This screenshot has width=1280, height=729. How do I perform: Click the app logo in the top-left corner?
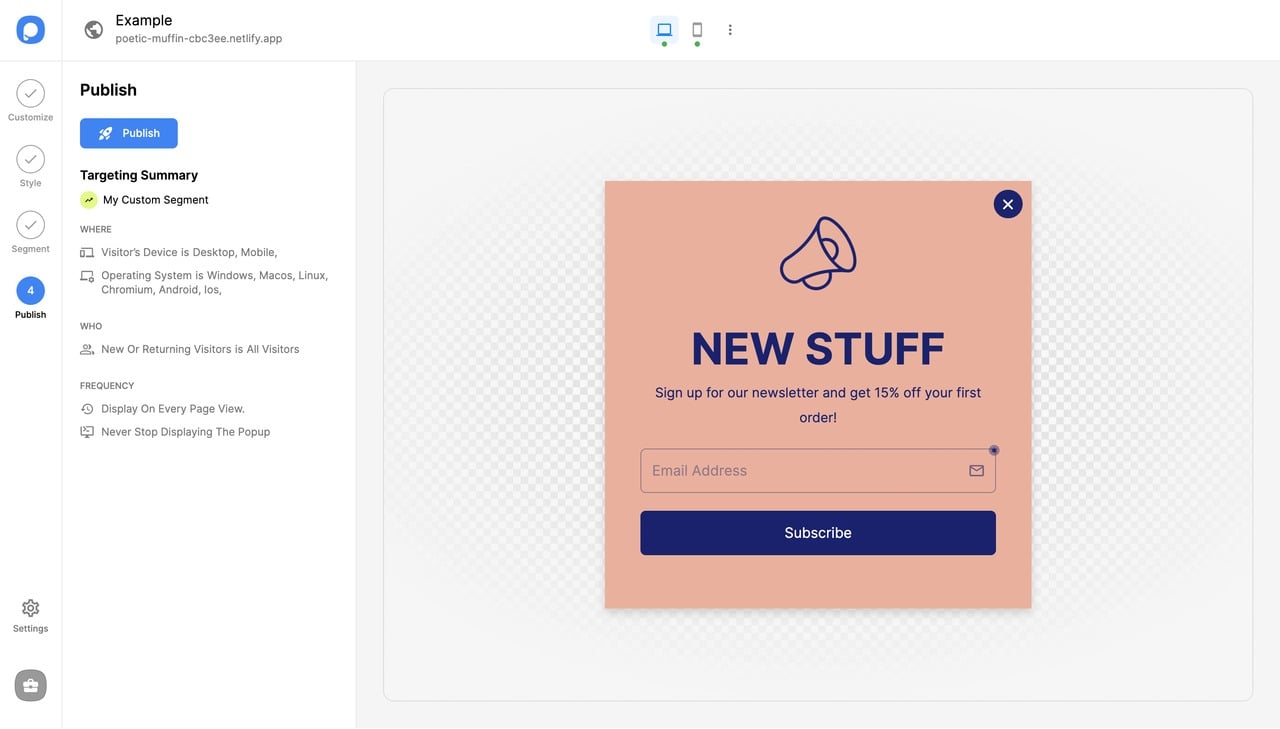tap(30, 29)
